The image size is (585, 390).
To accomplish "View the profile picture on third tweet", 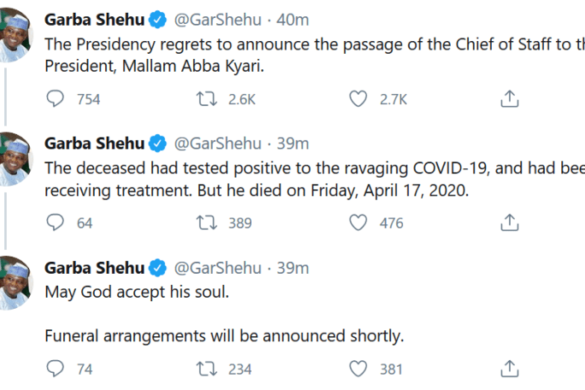I will pos(14,283).
